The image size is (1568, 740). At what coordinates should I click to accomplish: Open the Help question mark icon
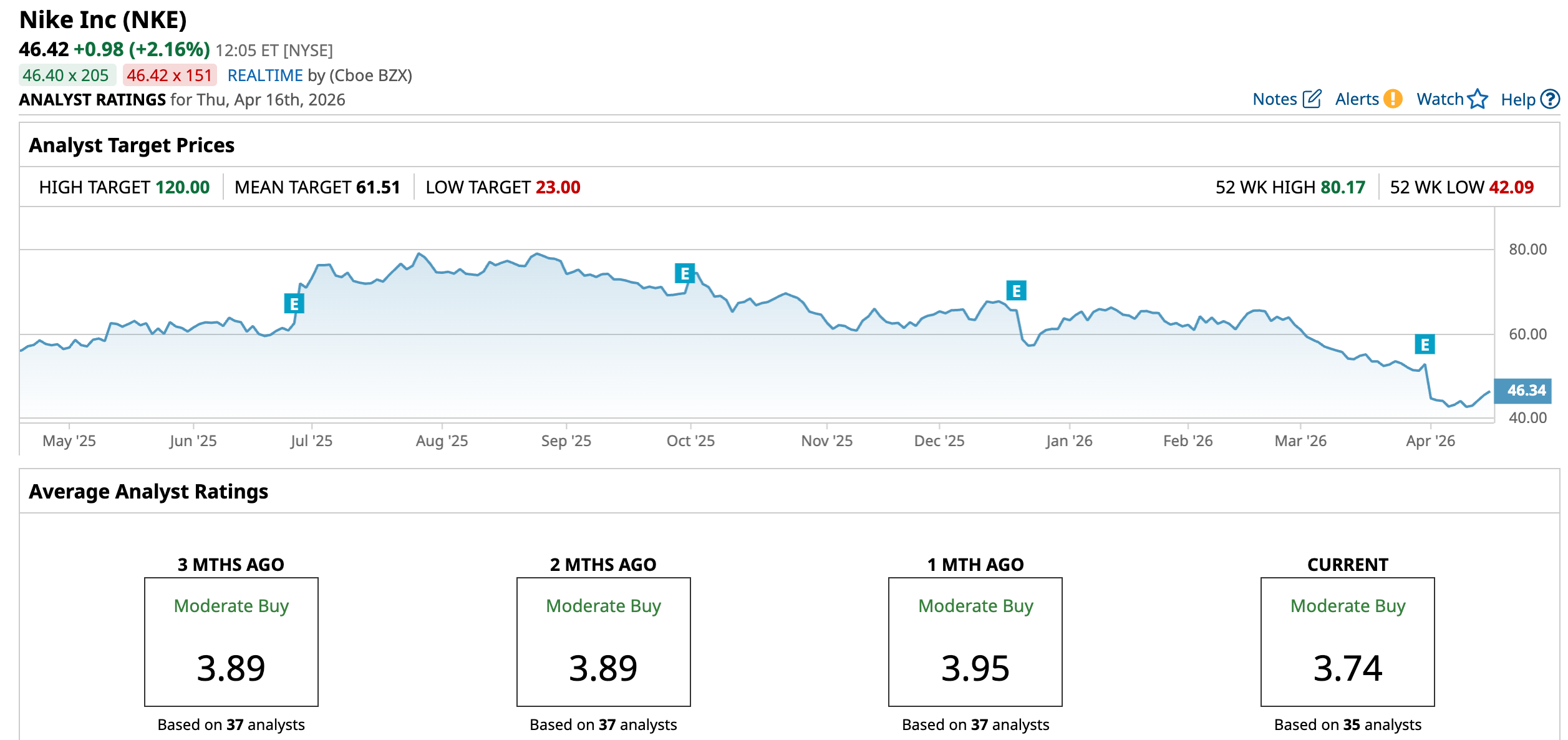tap(1549, 99)
